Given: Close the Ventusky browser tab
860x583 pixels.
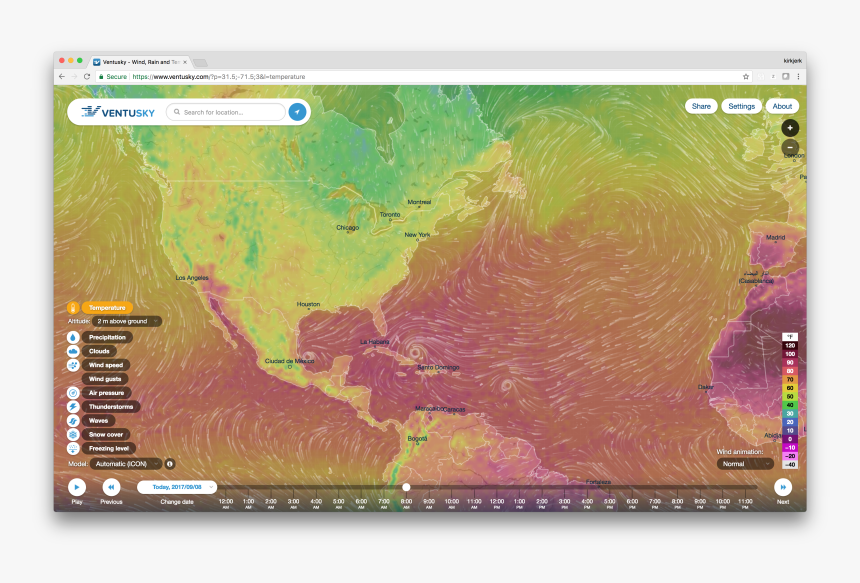Looking at the screenshot, I should [185, 62].
